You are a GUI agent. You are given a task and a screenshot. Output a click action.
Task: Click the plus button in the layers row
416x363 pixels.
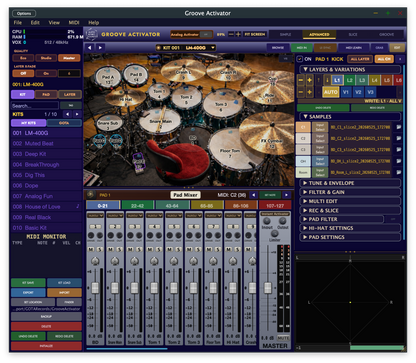pyautogui.click(x=309, y=80)
